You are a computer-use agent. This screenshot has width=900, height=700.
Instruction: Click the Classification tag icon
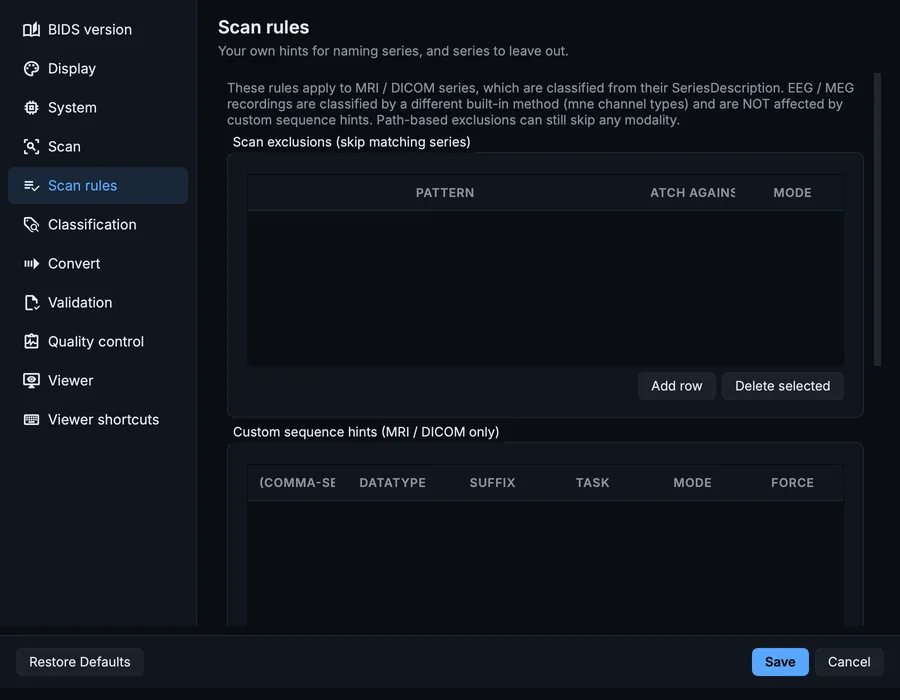pyautogui.click(x=32, y=224)
